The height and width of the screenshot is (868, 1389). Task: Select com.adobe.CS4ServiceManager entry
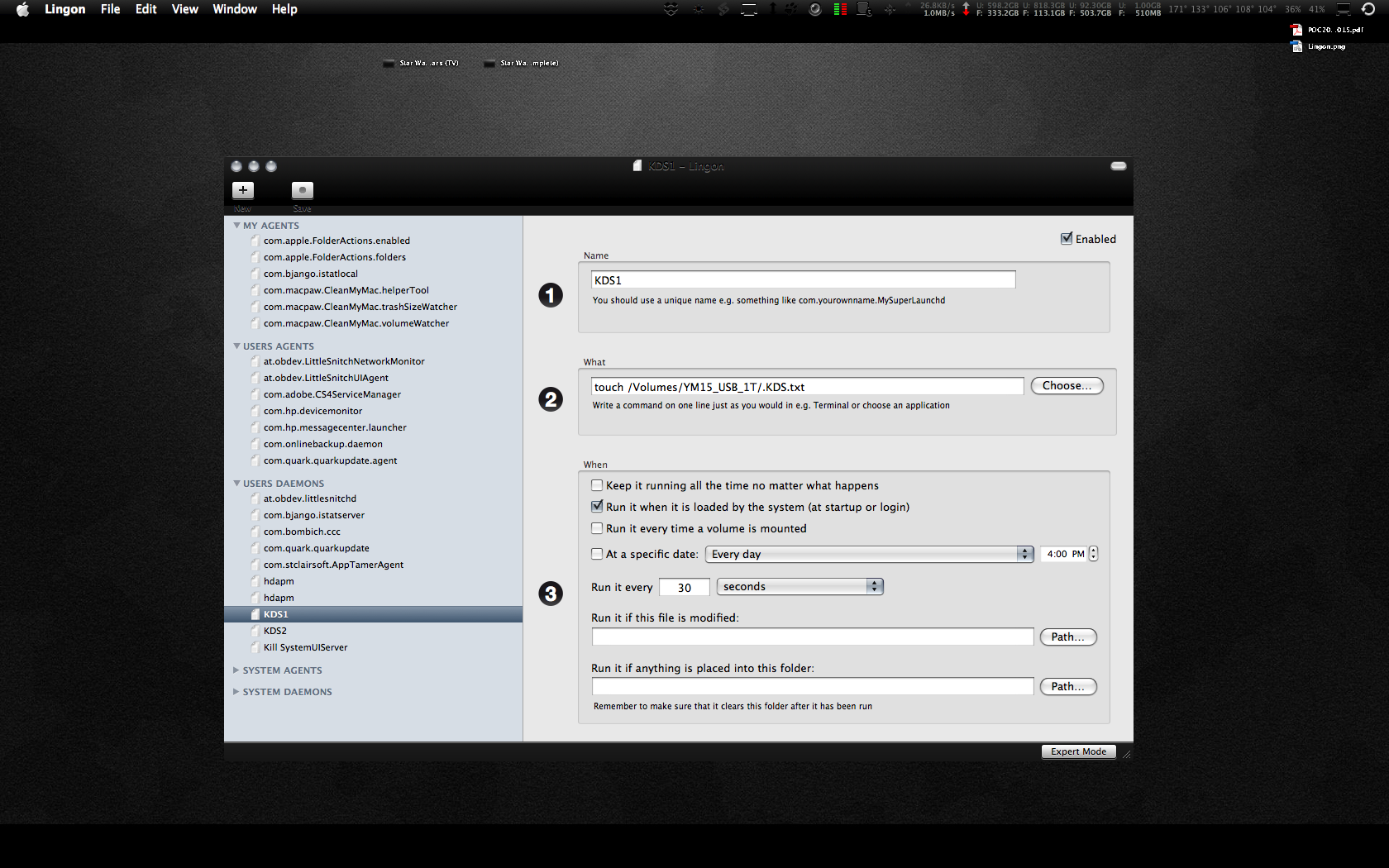pos(374,394)
